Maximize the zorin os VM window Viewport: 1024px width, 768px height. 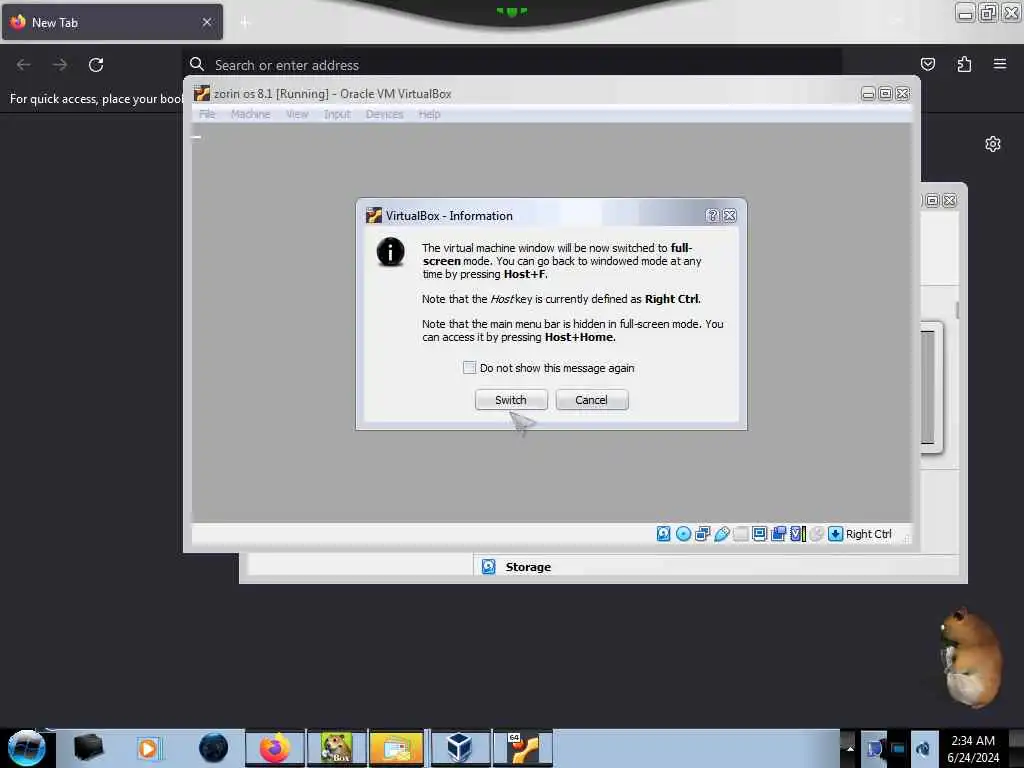[x=885, y=94]
